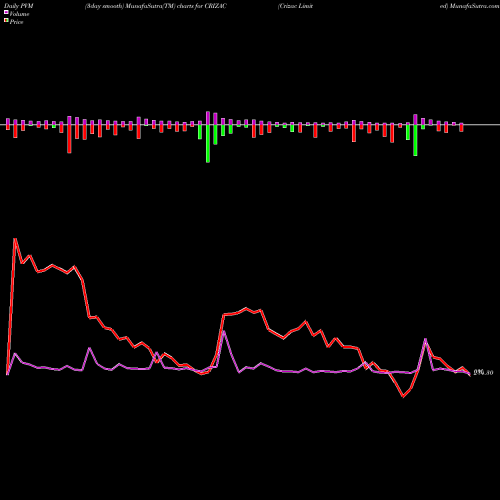
Task: Click the tallest green volume bar mid-chart
Action: (208, 143)
